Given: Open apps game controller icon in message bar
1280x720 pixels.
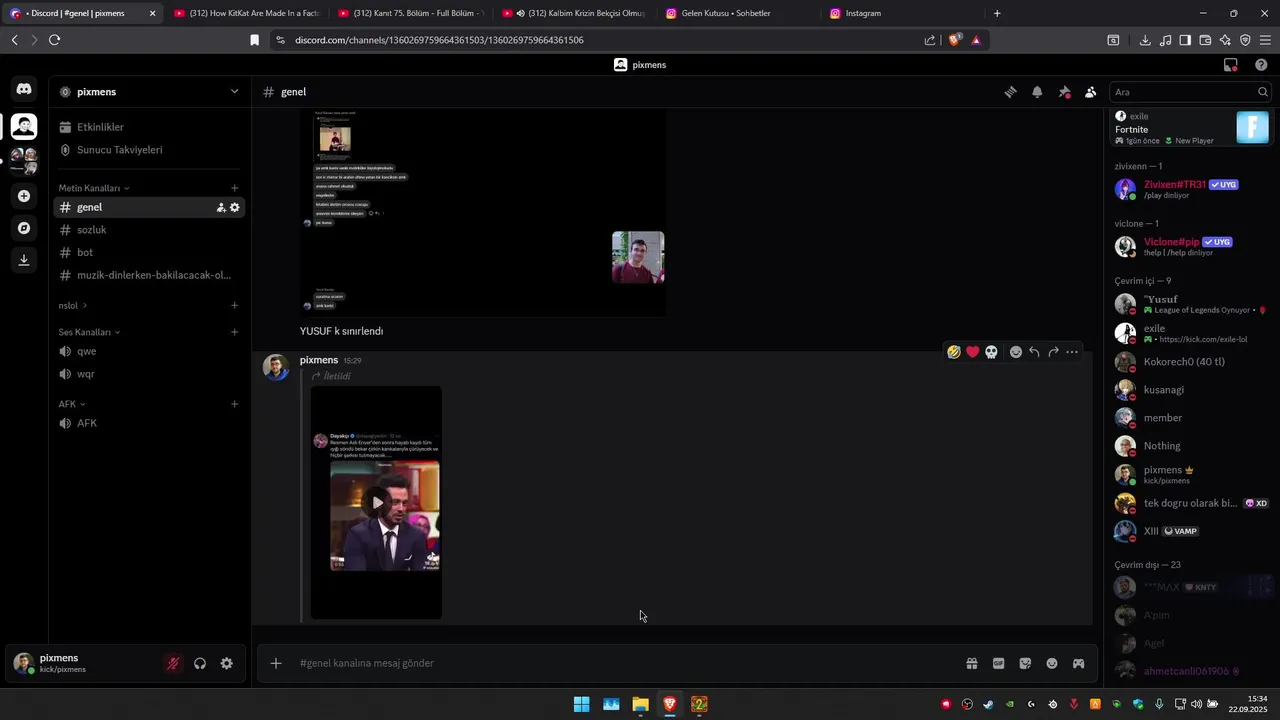Looking at the screenshot, I should point(1078,663).
